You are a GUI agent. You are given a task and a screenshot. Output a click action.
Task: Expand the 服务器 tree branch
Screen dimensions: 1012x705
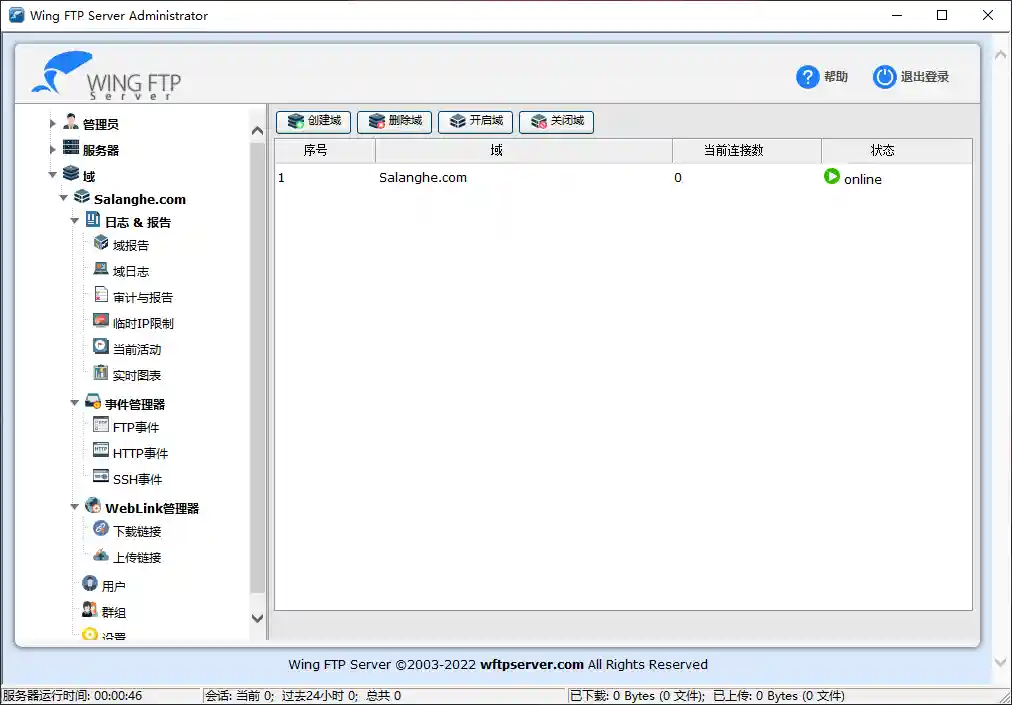point(51,147)
